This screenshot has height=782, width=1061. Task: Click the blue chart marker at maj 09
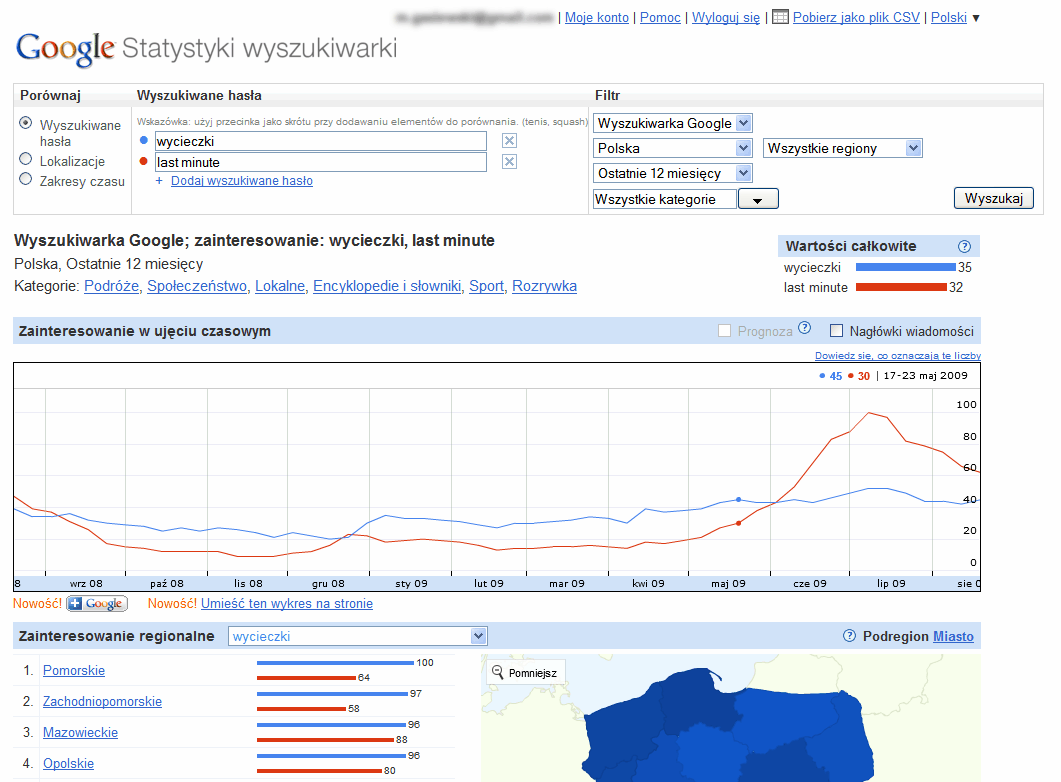[x=738, y=499]
